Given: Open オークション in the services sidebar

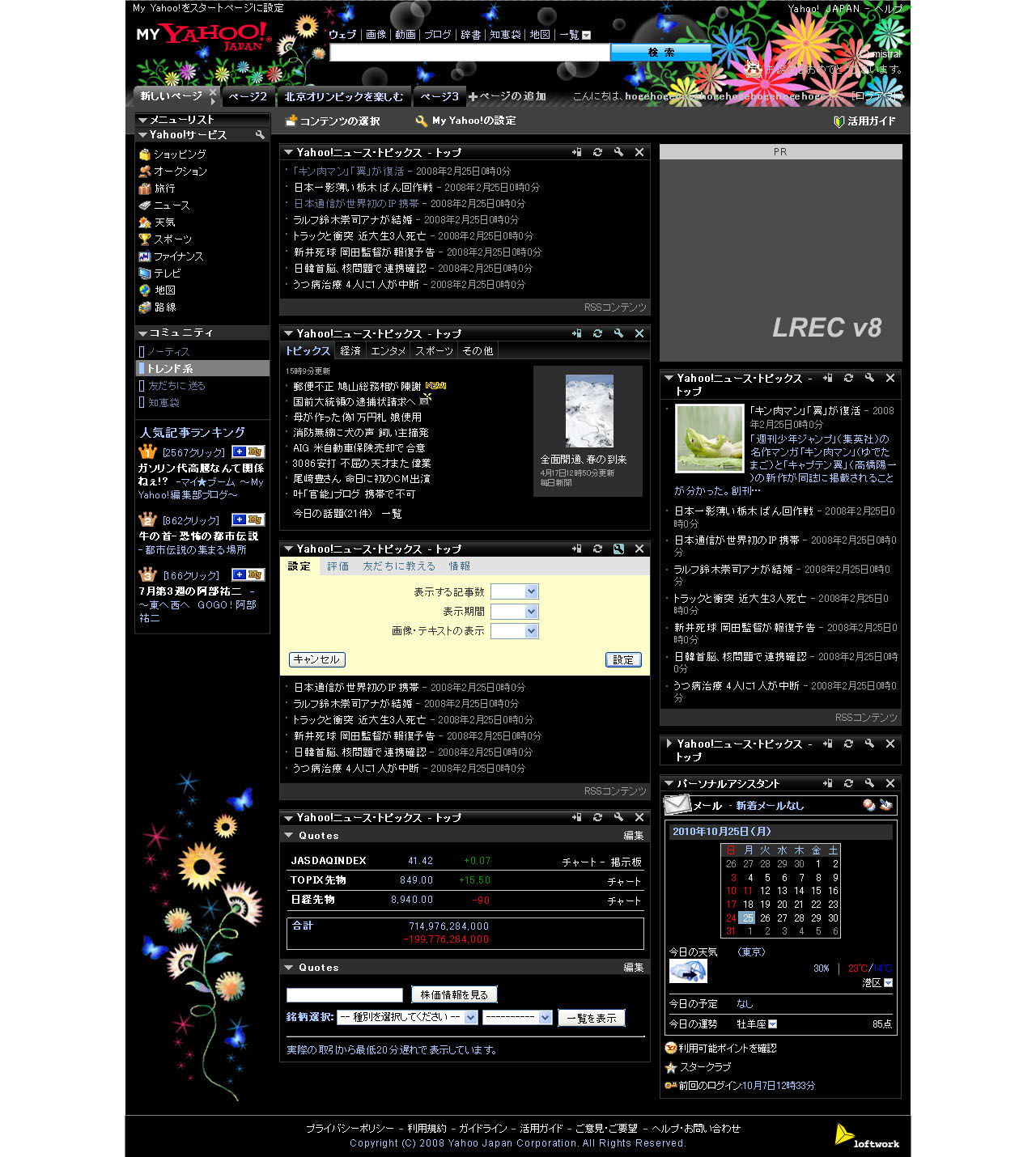Looking at the screenshot, I should (x=180, y=172).
